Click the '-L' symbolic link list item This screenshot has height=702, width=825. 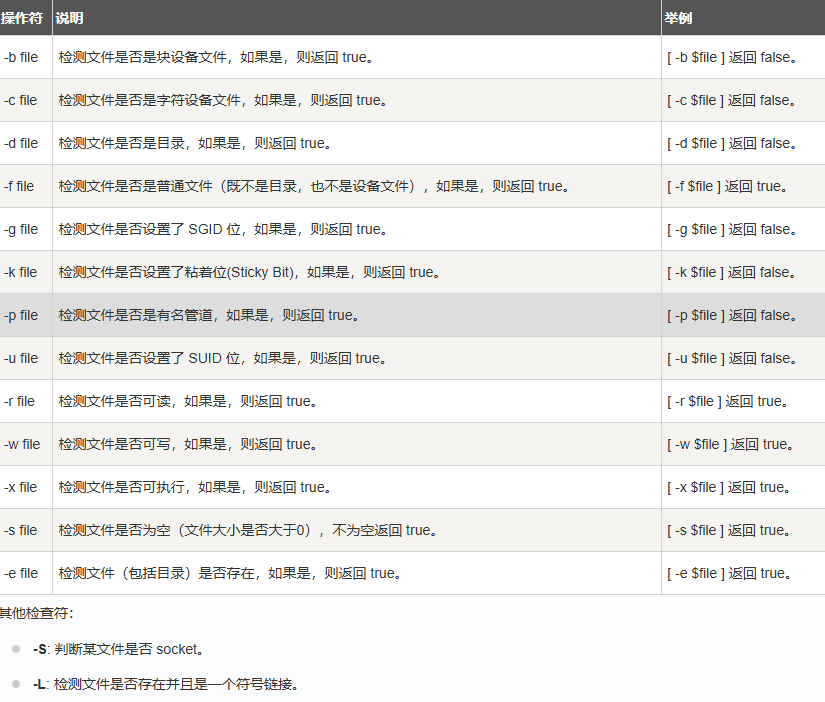(x=166, y=684)
